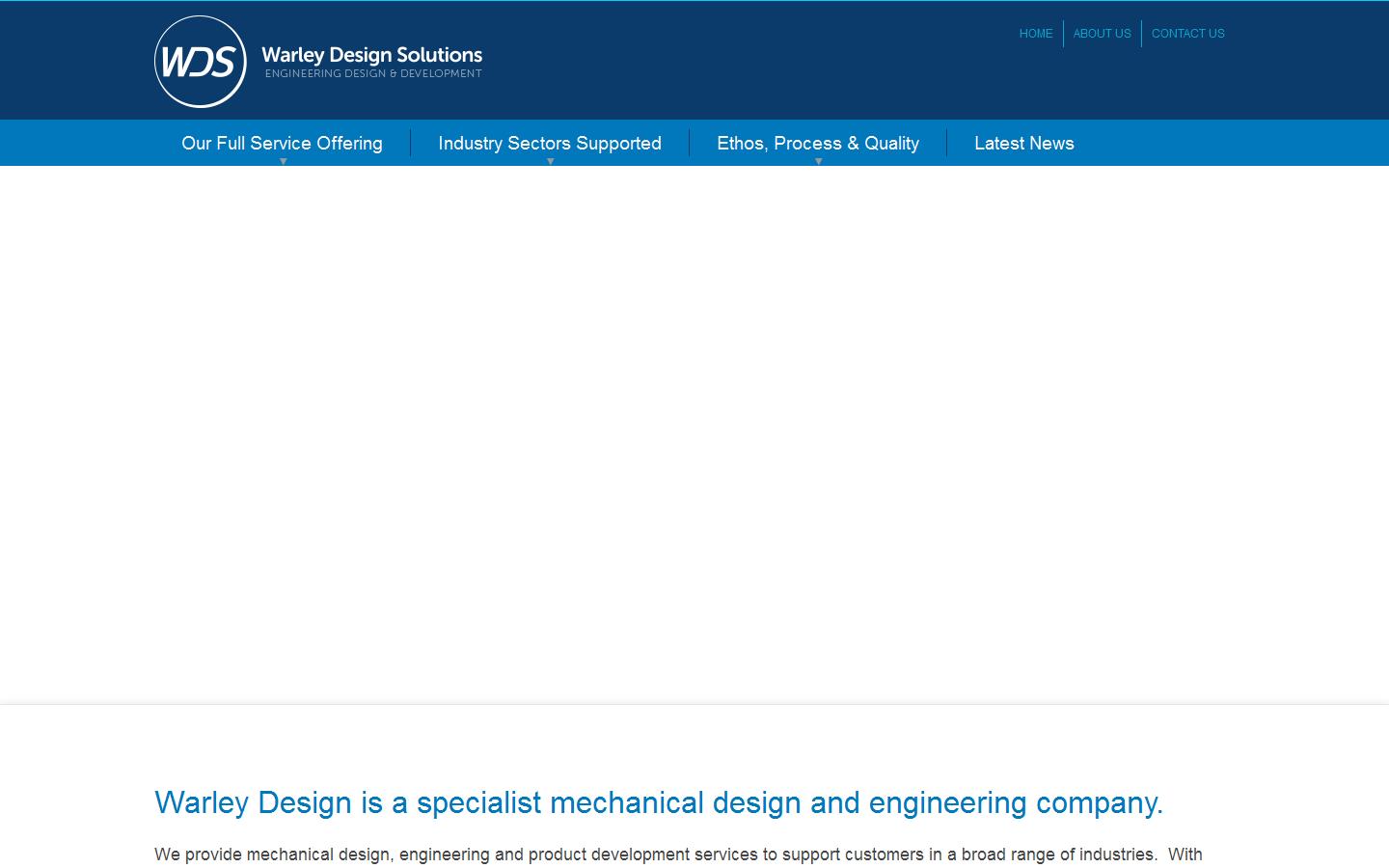The width and height of the screenshot is (1389, 868).
Task: Open the Our Full Service Offering menu
Action: pyautogui.click(x=282, y=143)
